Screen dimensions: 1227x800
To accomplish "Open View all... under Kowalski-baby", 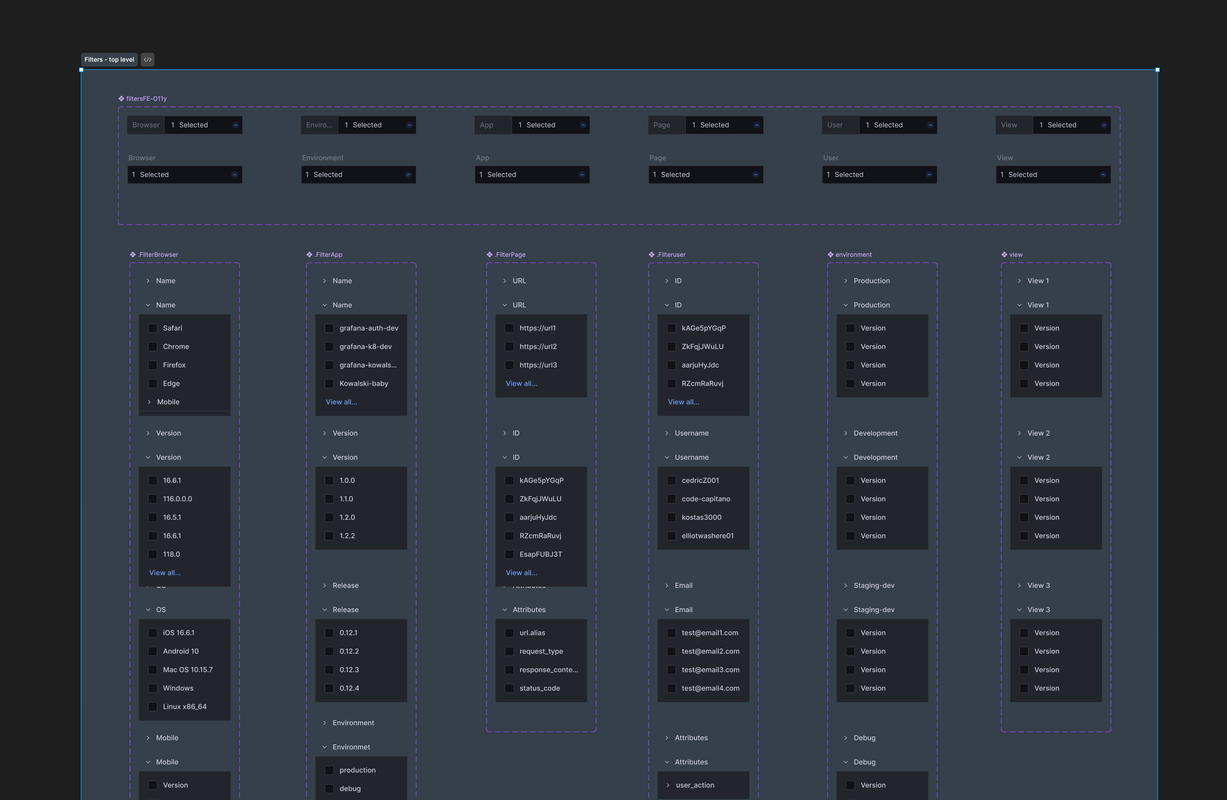I will click(x=341, y=402).
